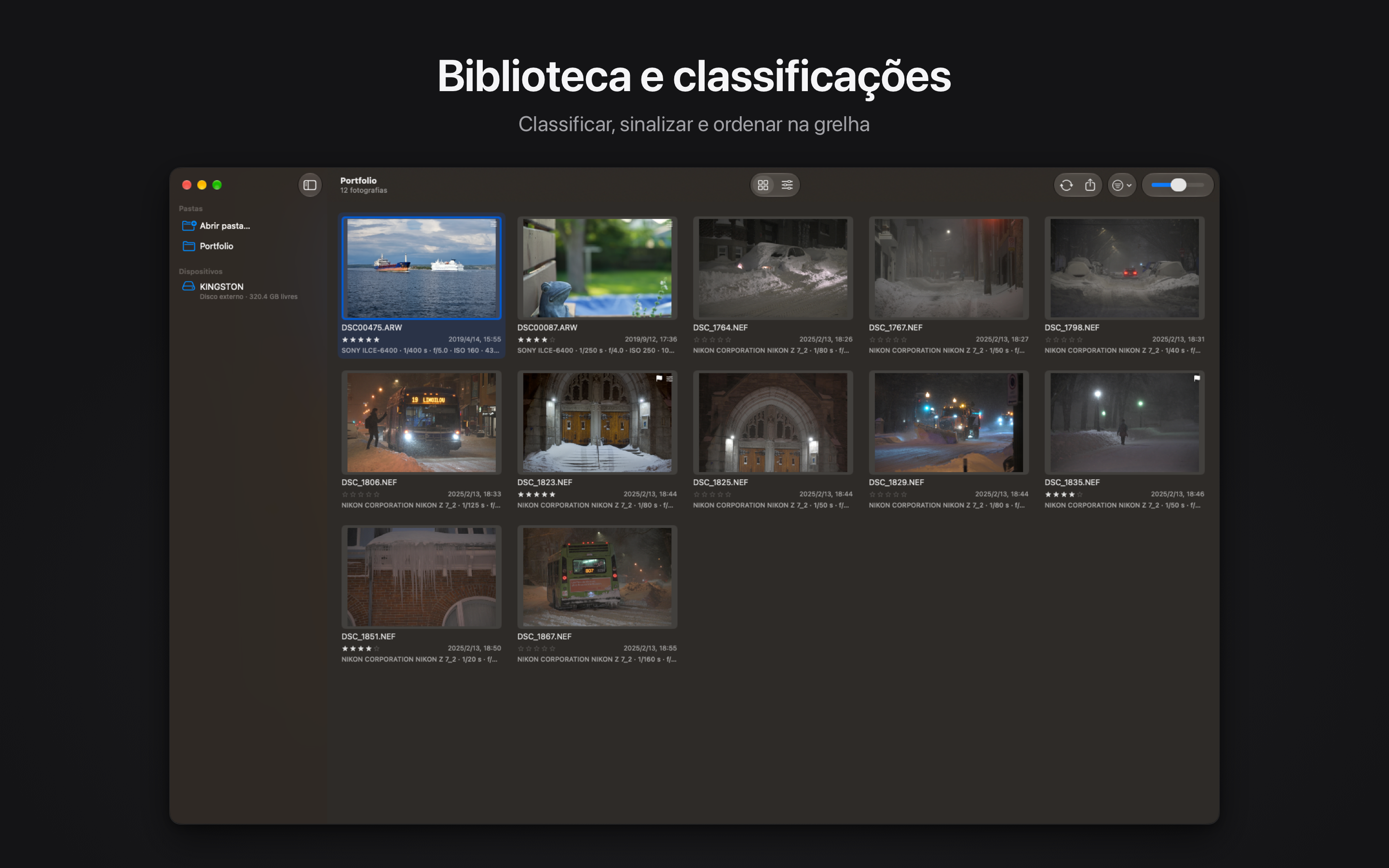This screenshot has width=1389, height=868.
Task: Open the adjustments sliders view
Action: pyautogui.click(x=787, y=185)
